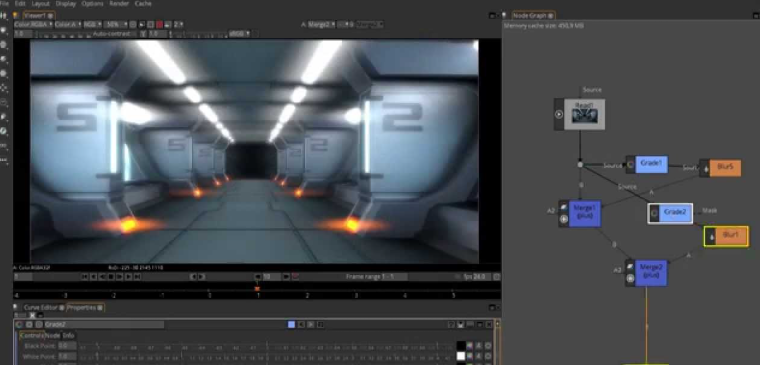This screenshot has height=365, width=760.
Task: Go to the previous keyframe
Action: point(193,277)
